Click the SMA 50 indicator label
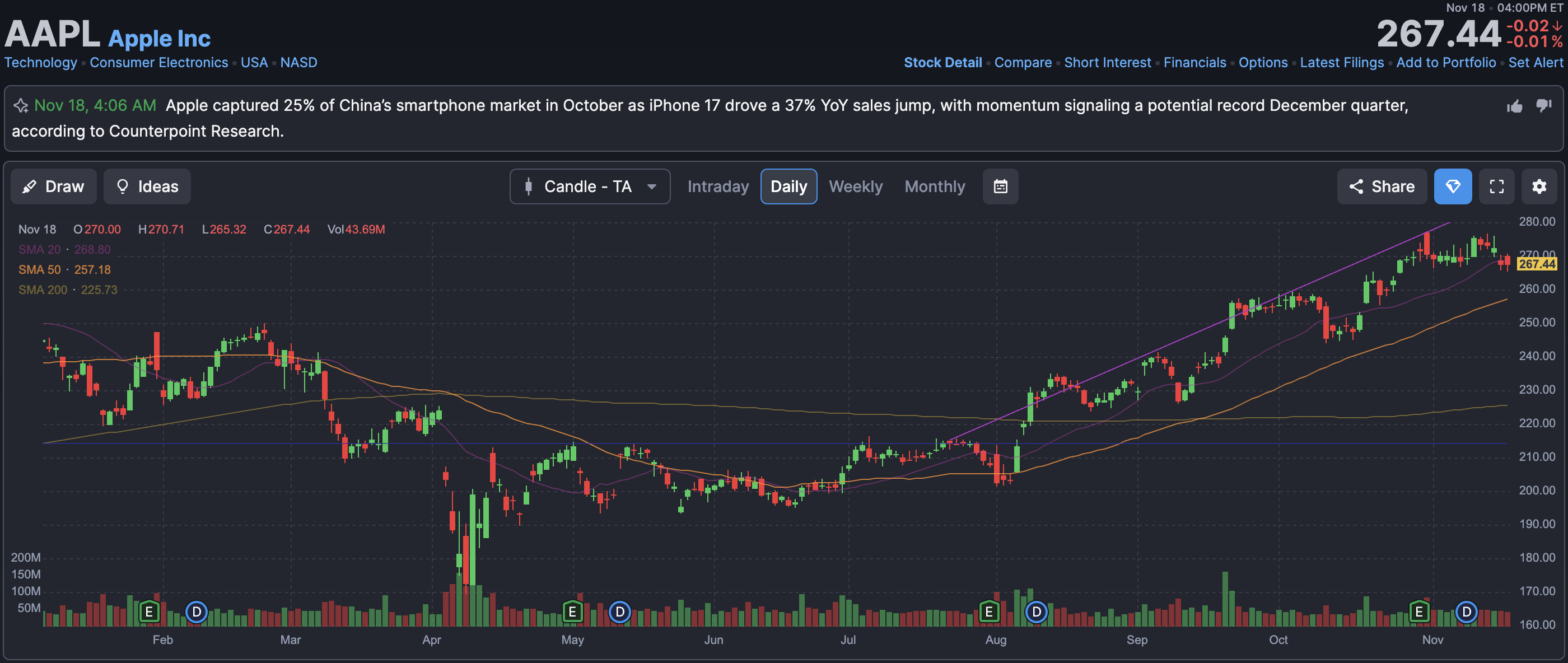Image resolution: width=1568 pixels, height=663 pixels. (40, 270)
